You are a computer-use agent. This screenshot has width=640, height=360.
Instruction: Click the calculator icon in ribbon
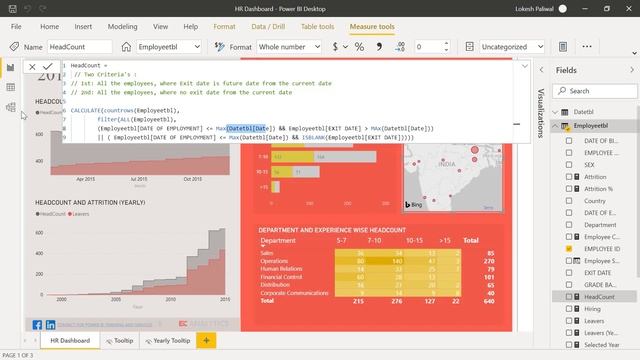[563, 47]
